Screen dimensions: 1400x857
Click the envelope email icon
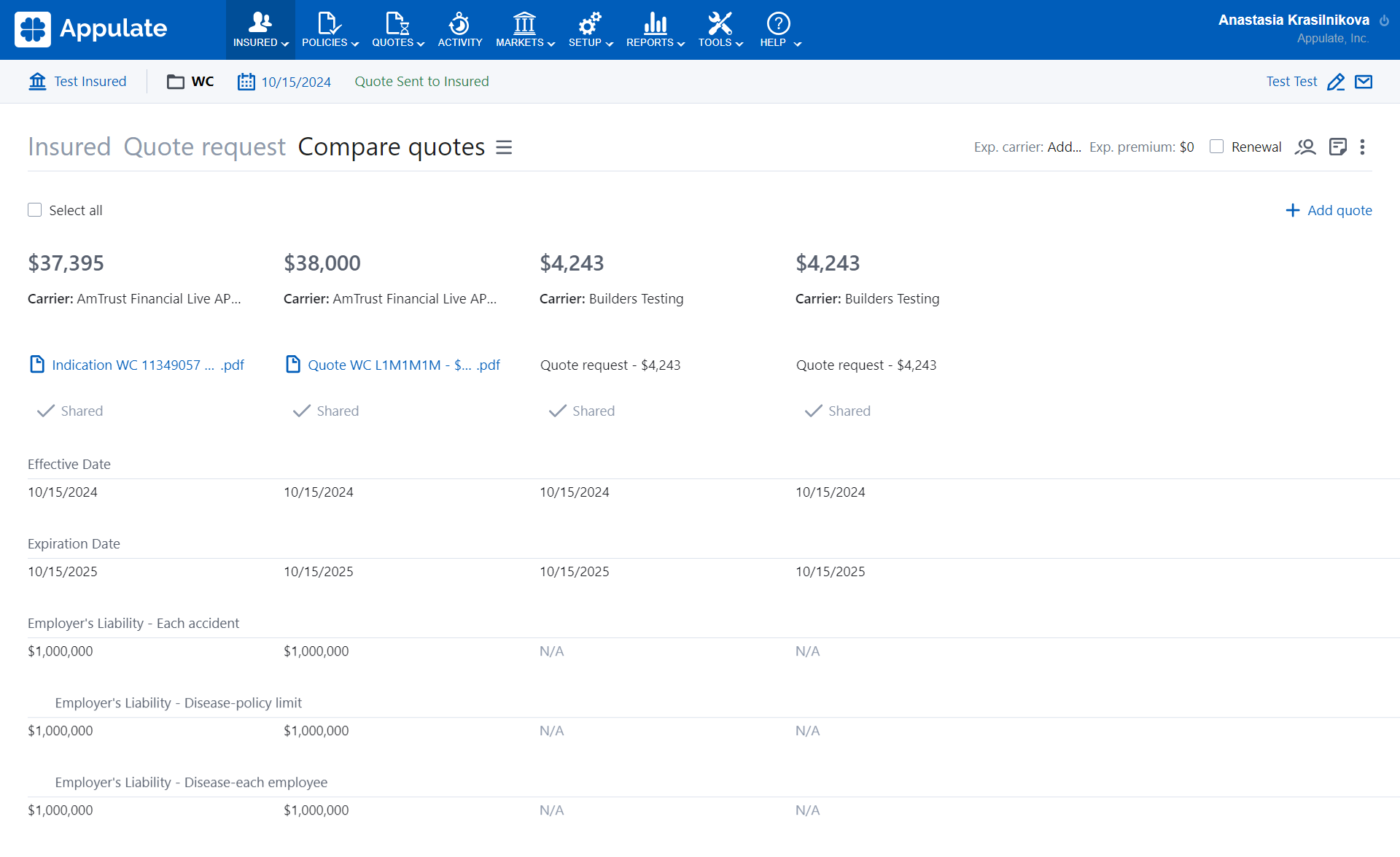(x=1364, y=82)
